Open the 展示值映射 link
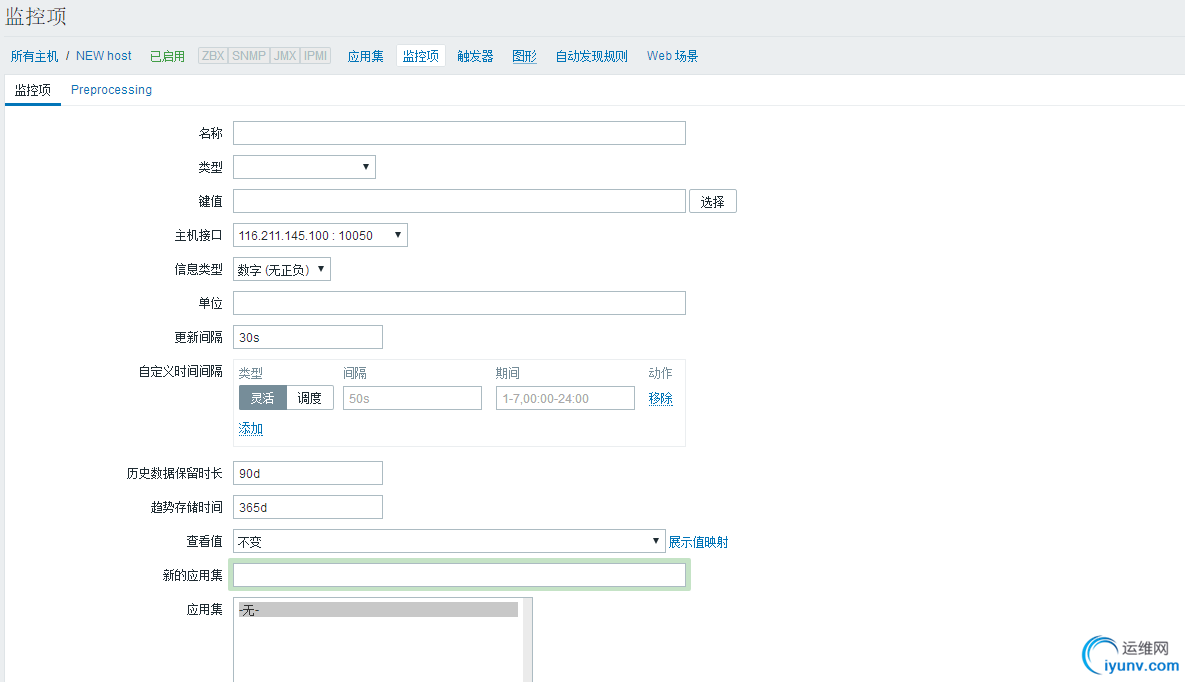1185x682 pixels. pos(698,542)
